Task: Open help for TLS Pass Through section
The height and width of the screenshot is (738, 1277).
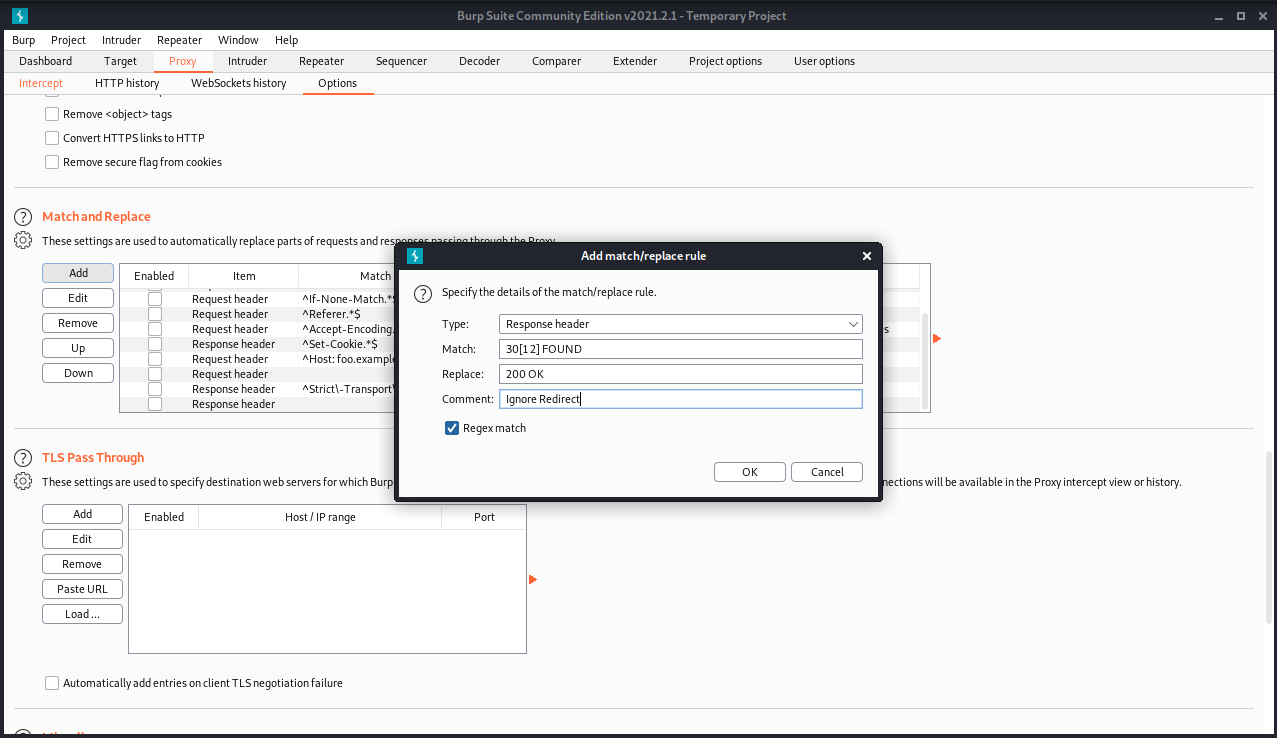Action: tap(23, 458)
